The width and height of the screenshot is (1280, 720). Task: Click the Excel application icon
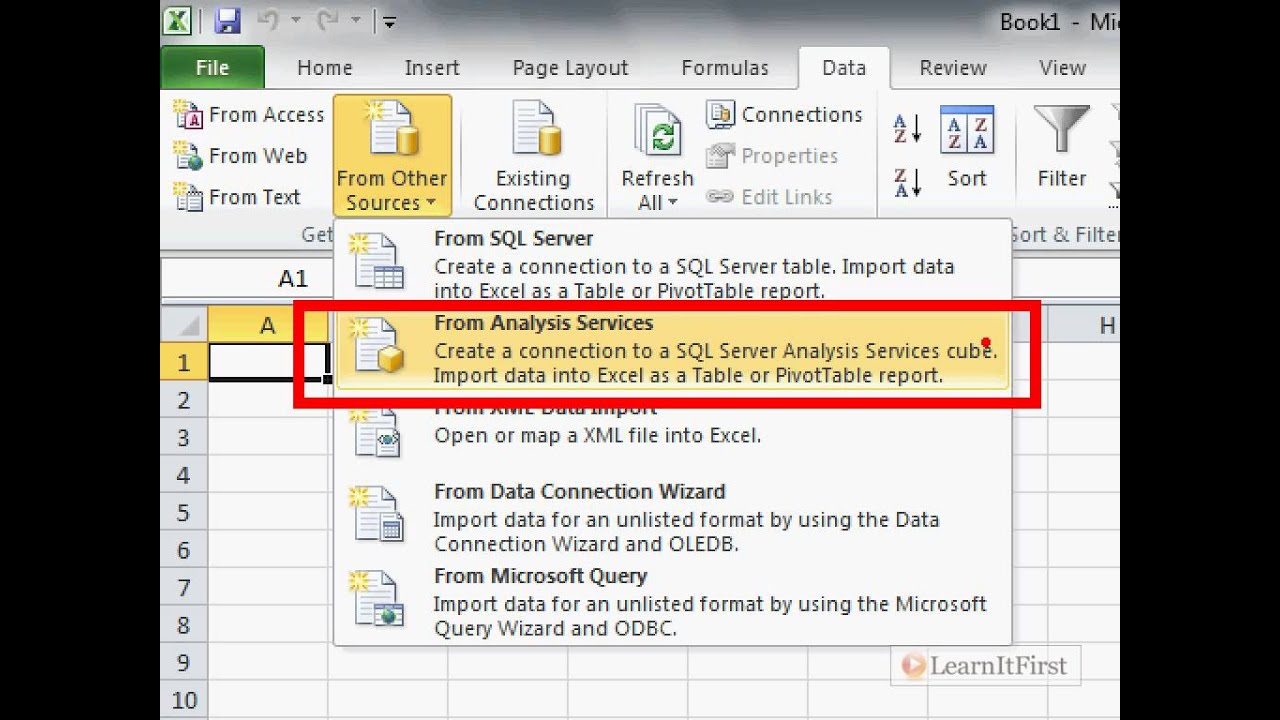tap(179, 21)
